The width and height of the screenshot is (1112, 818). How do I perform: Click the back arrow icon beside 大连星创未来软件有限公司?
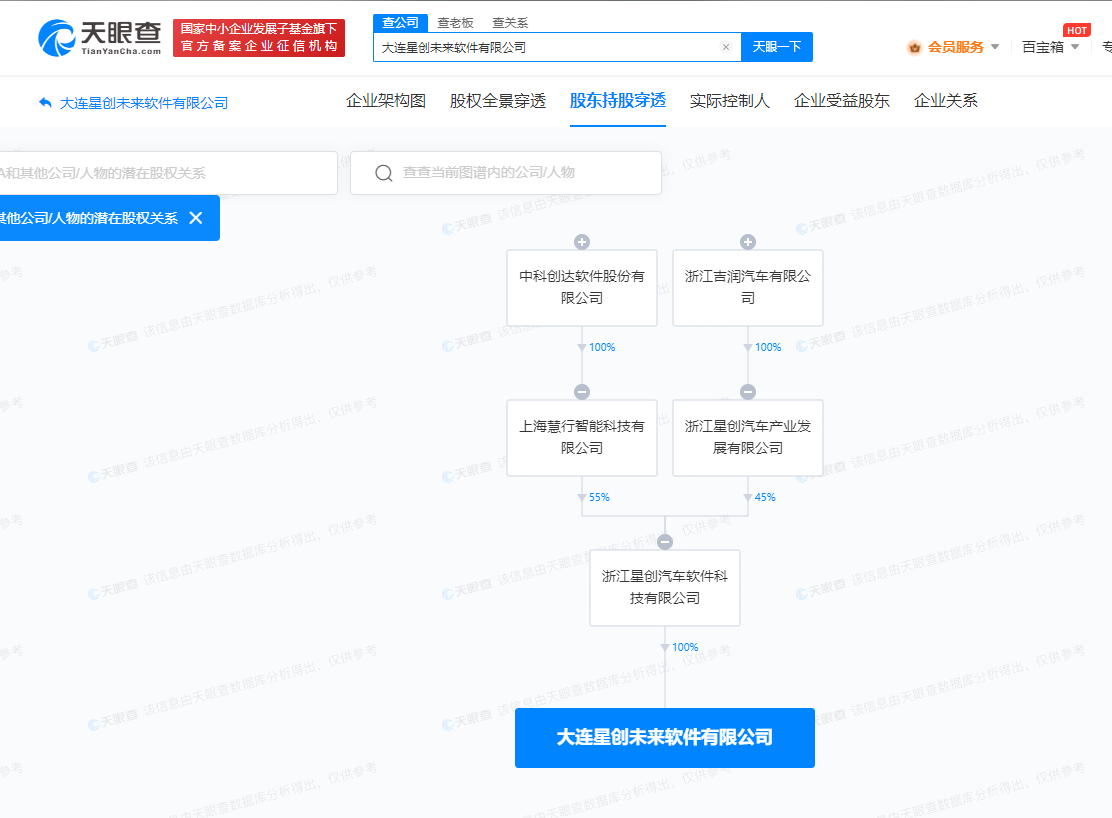click(45, 103)
